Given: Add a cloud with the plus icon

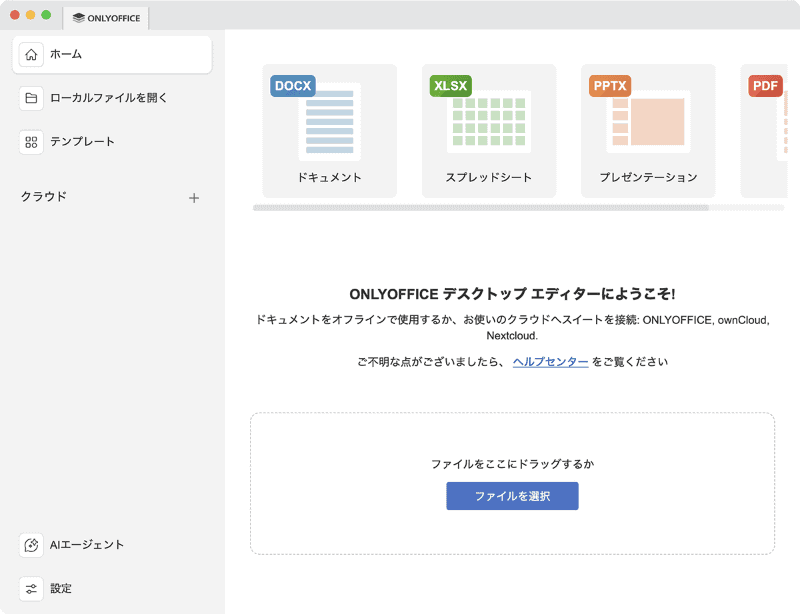Looking at the screenshot, I should point(194,198).
